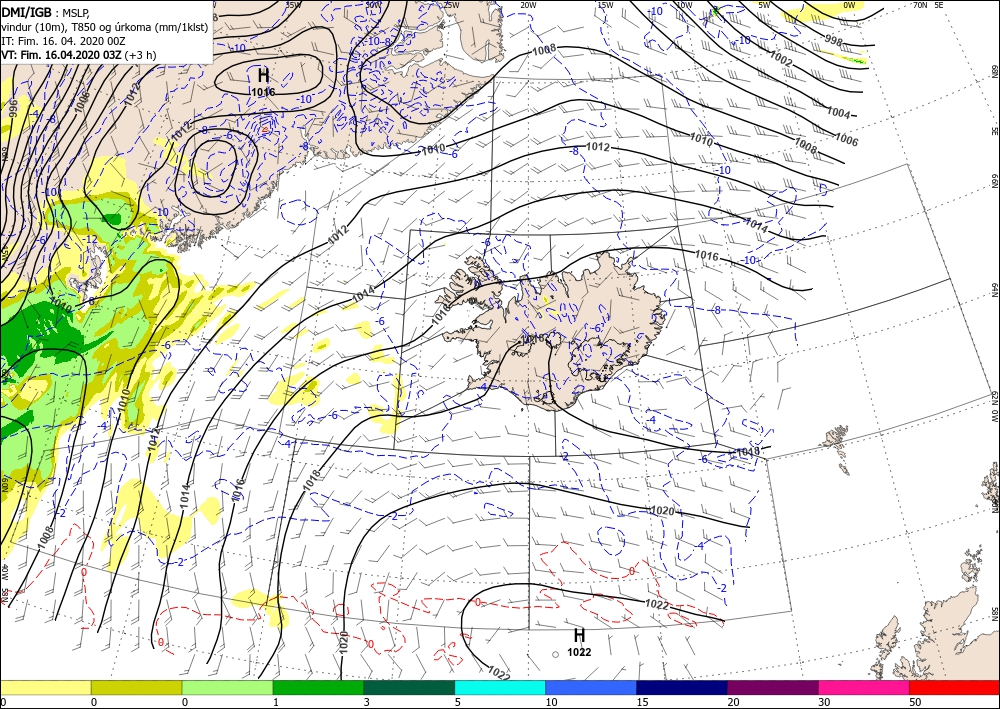This screenshot has height=709, width=1000.
Task: Select the dark green swatch labeled 3
Action: tap(409, 687)
